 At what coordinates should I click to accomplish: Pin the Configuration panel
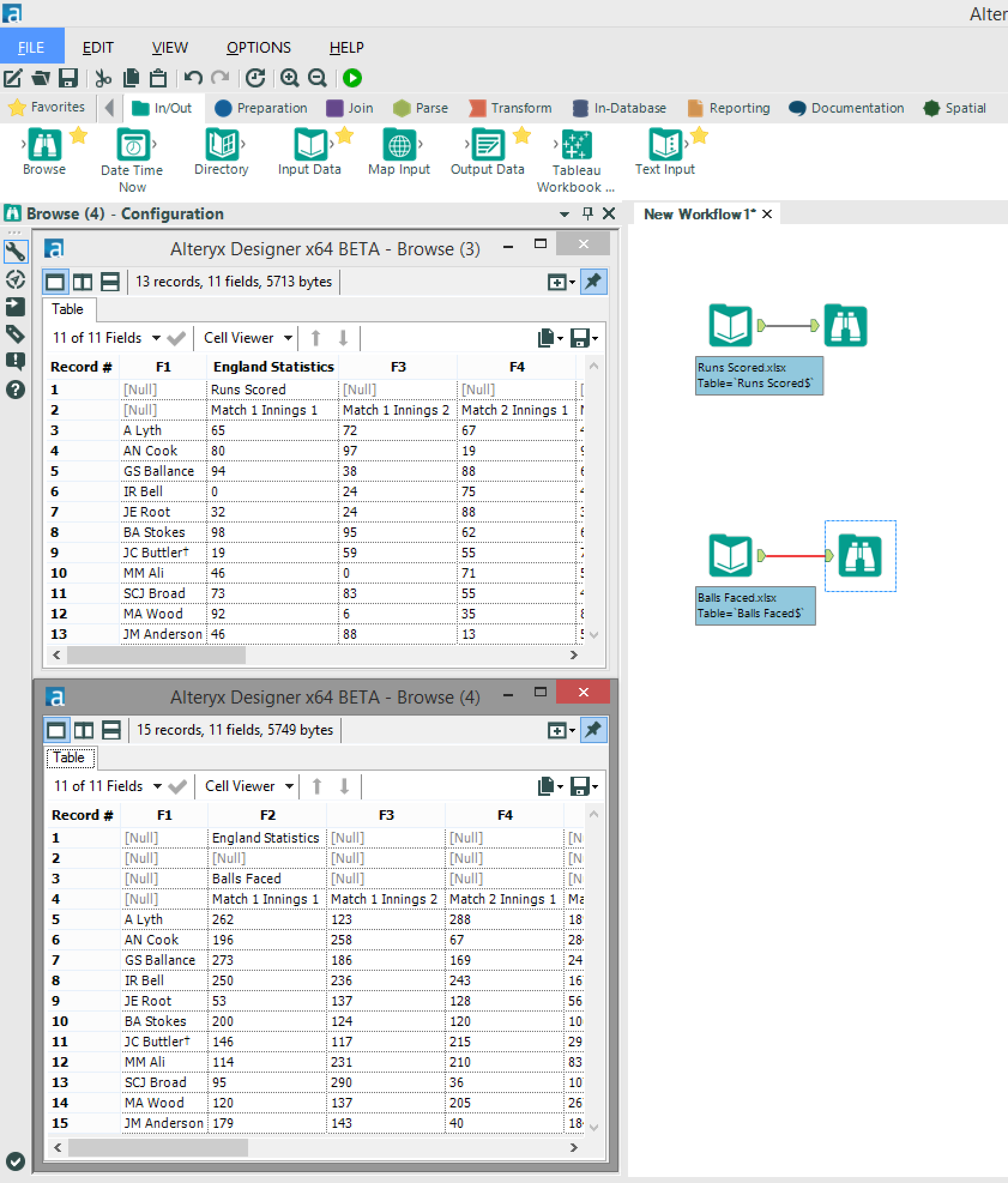(x=587, y=214)
